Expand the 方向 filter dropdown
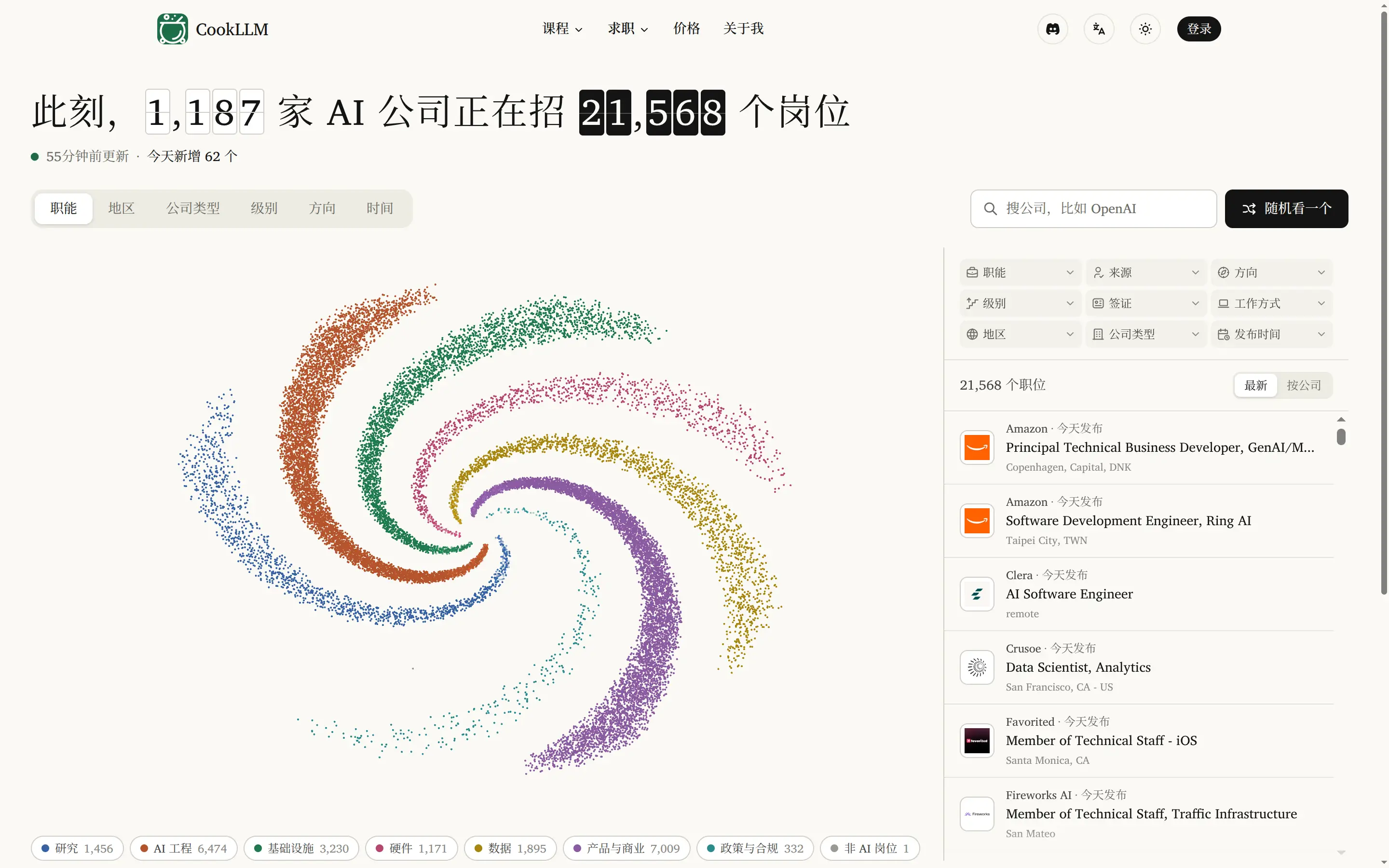Screen dimensions: 1389x868 tap(1272, 272)
